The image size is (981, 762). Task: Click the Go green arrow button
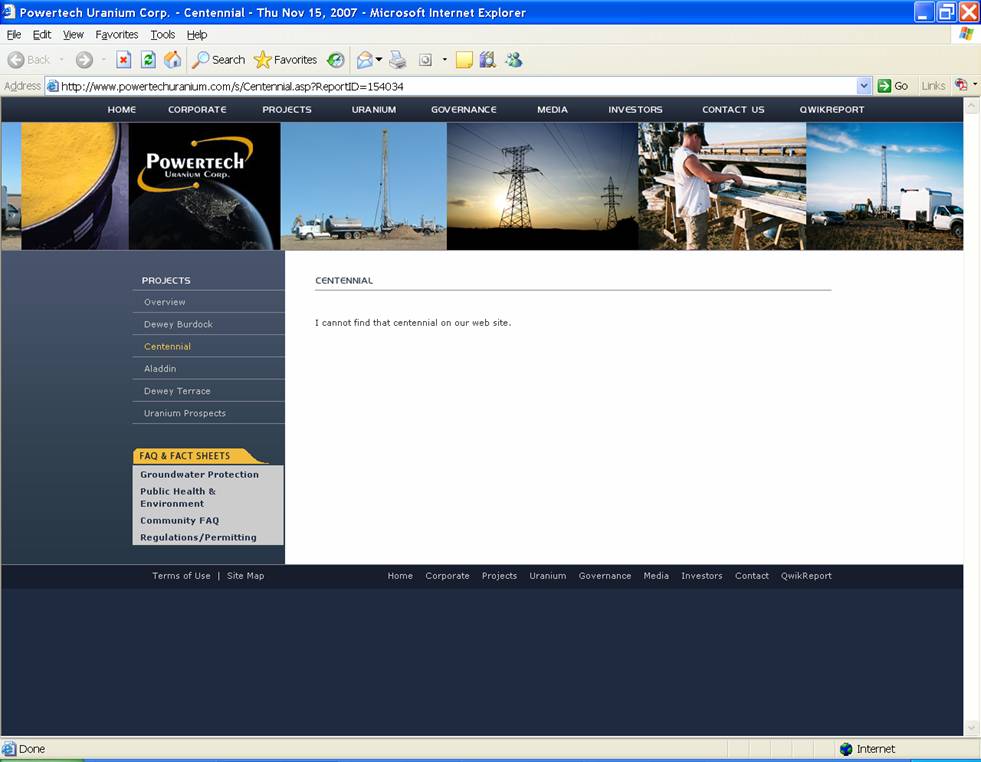tap(893, 86)
